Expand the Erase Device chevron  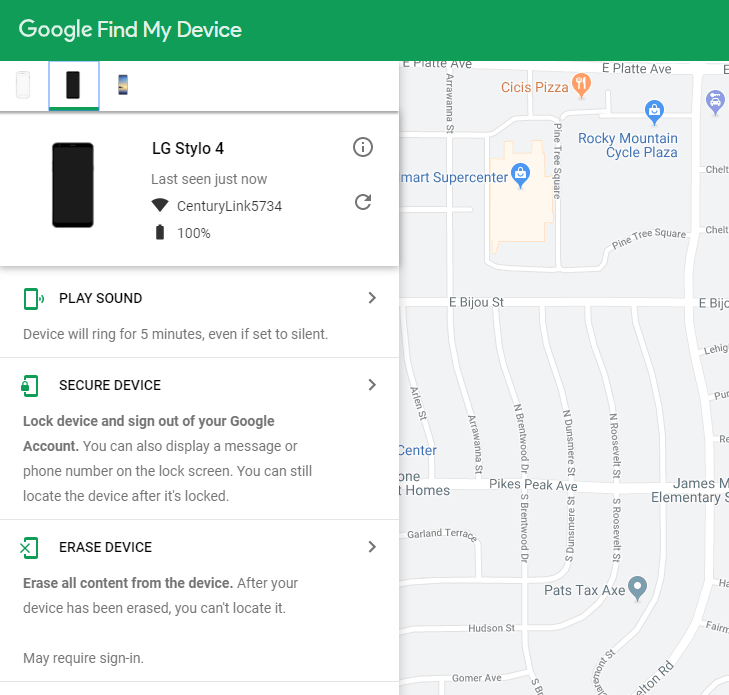pyautogui.click(x=372, y=547)
